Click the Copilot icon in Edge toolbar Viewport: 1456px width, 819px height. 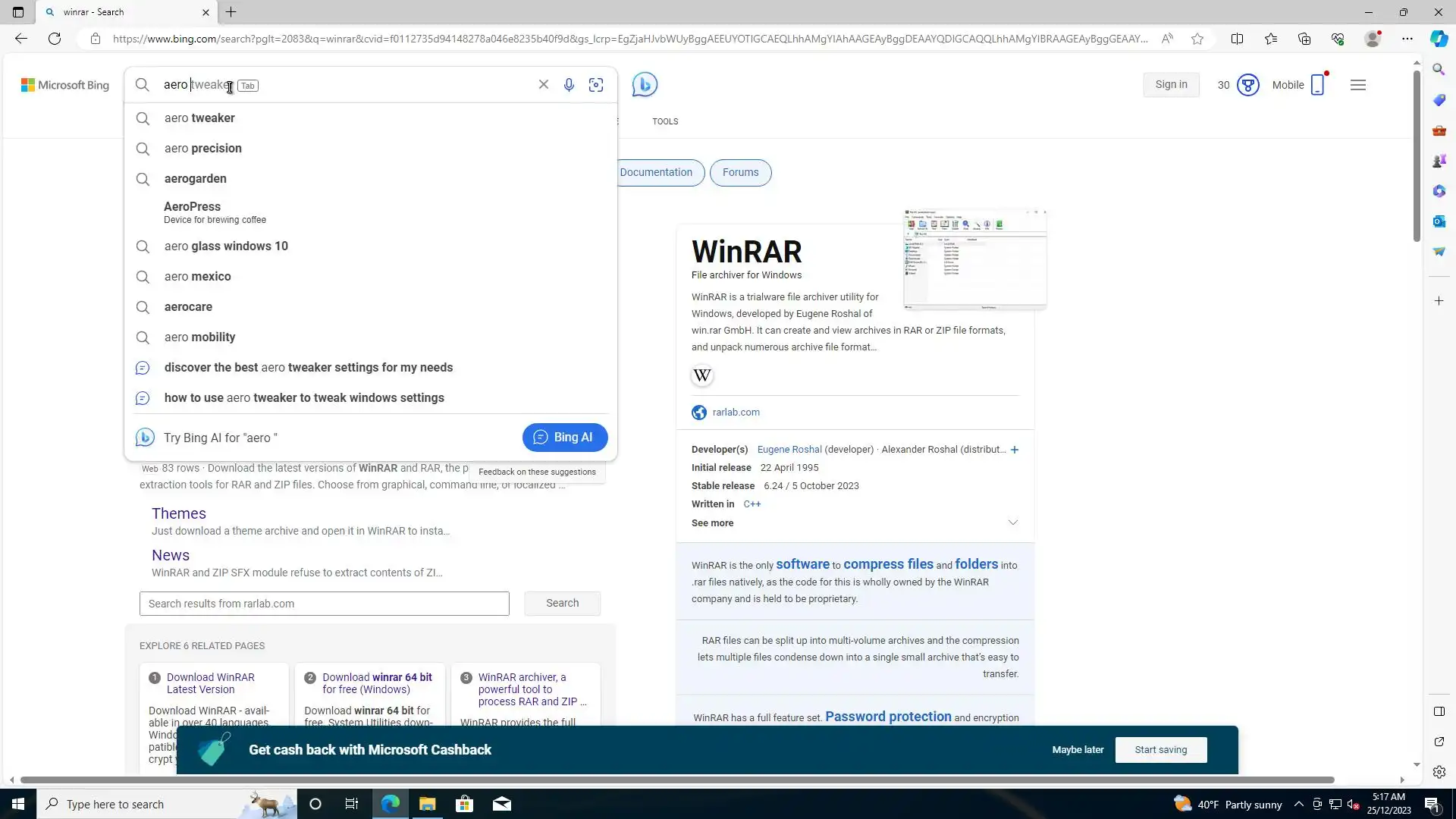pos(1439,39)
